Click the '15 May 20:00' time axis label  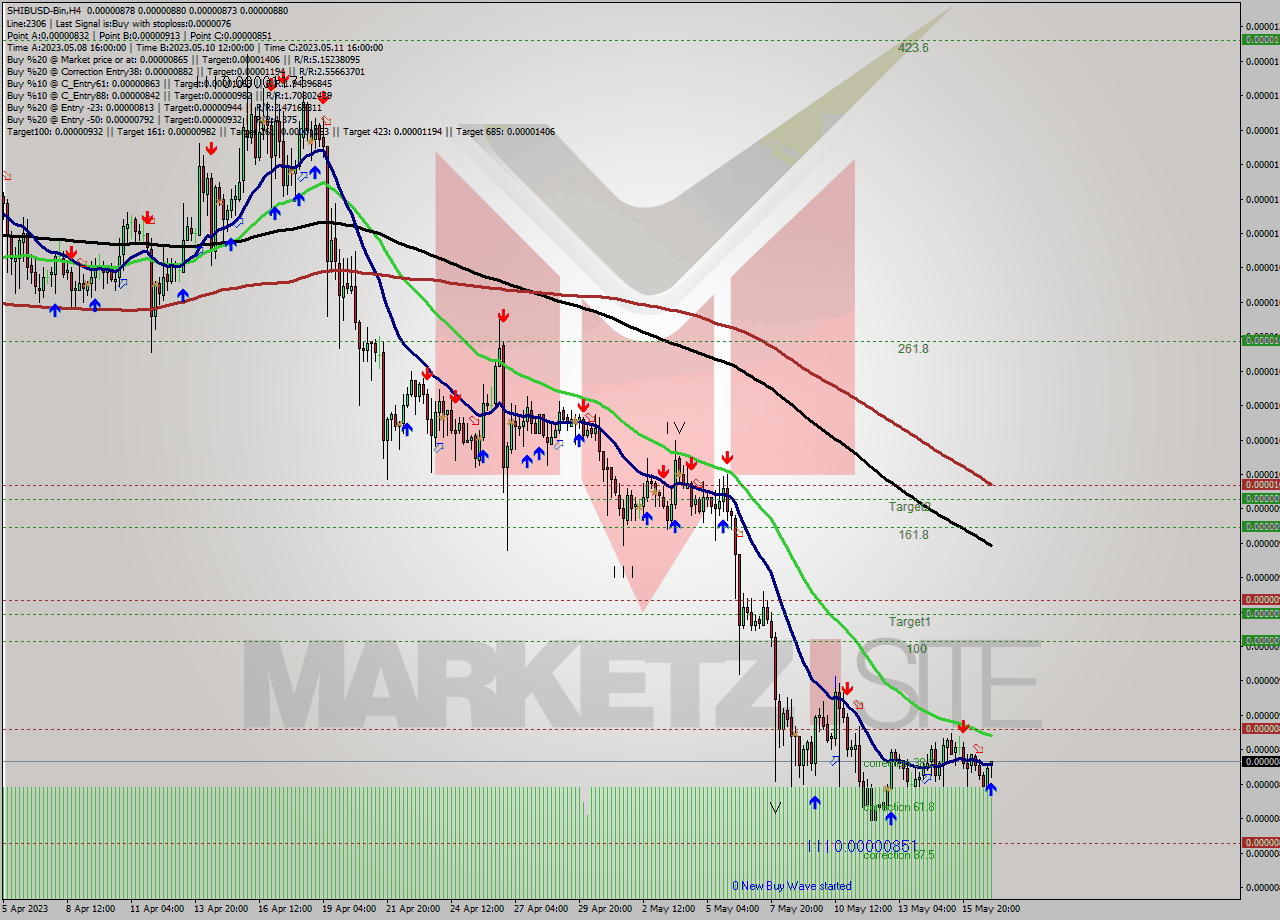[x=991, y=909]
